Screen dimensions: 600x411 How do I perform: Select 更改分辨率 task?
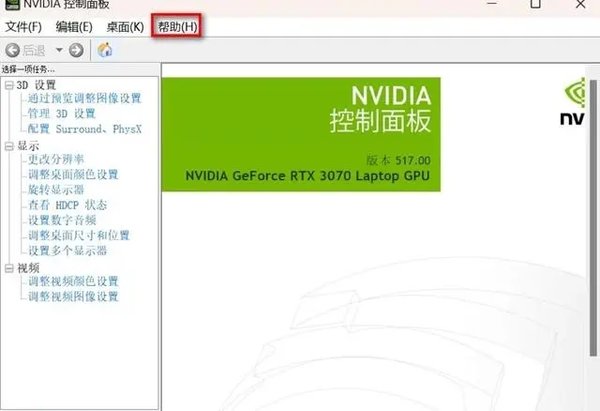tap(56, 159)
